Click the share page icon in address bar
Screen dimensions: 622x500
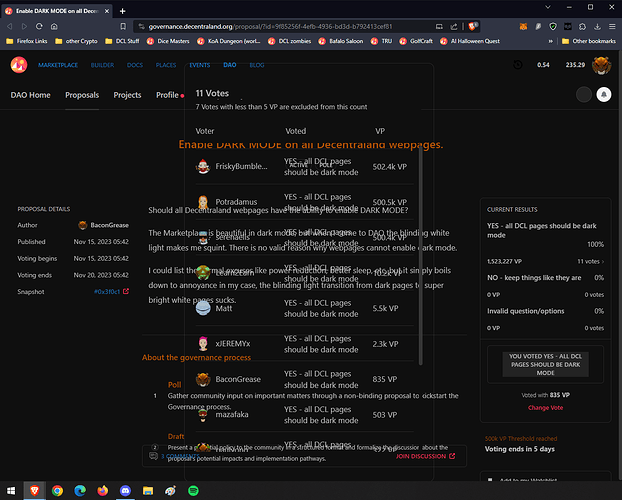tap(454, 27)
